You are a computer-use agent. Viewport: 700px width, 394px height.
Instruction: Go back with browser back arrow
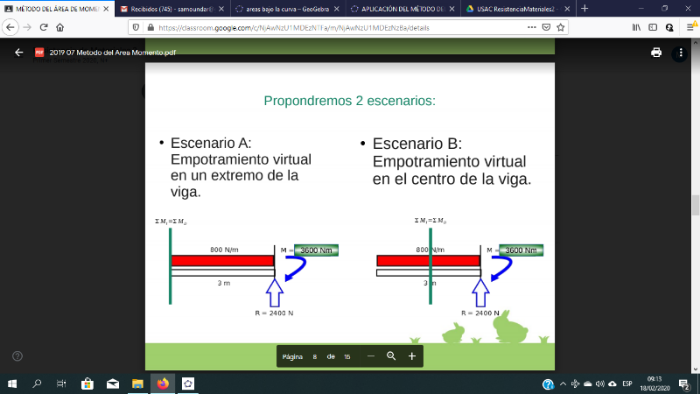point(10,28)
